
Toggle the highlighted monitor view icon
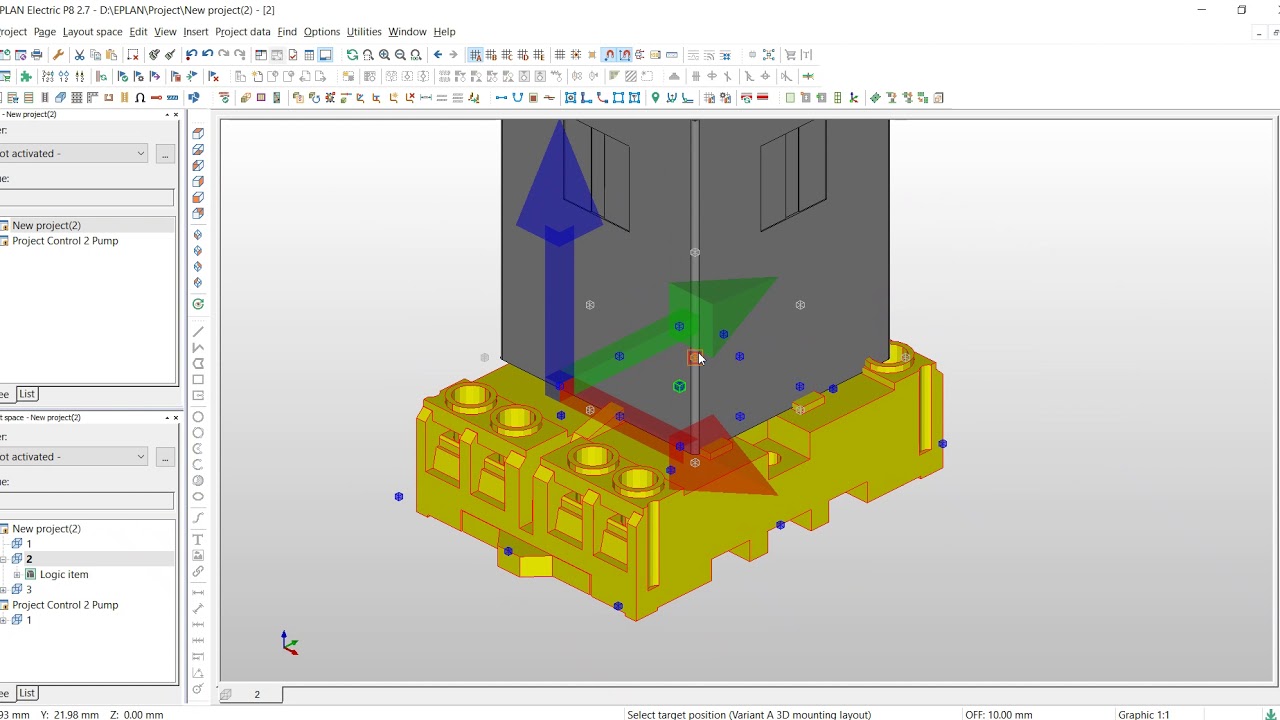(x=325, y=55)
